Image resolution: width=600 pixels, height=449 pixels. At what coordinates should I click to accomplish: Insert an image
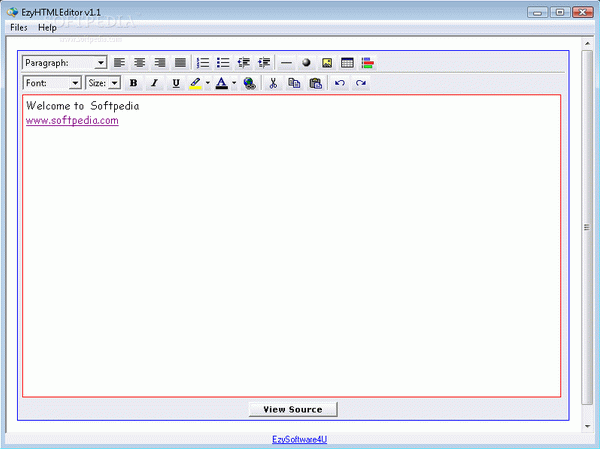point(327,63)
